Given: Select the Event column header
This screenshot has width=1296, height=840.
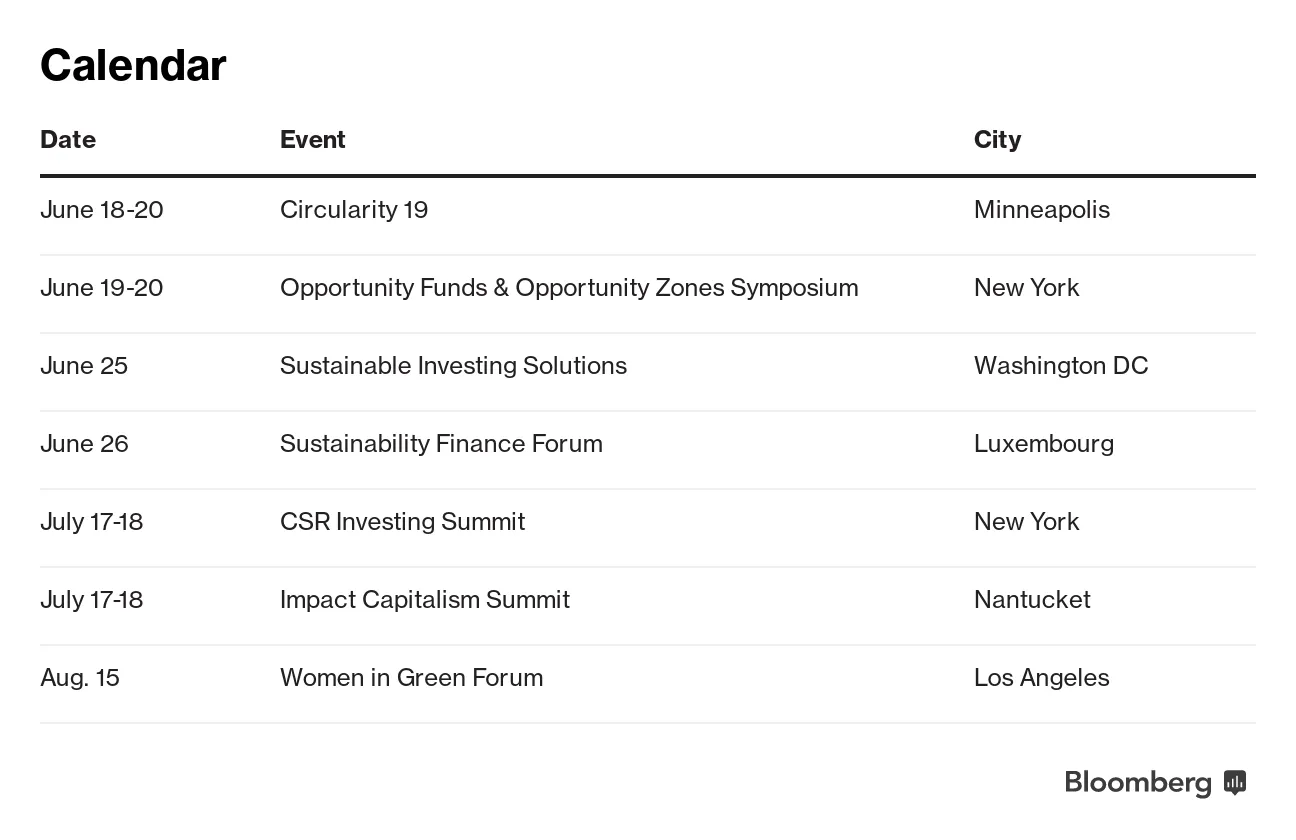Looking at the screenshot, I should (x=312, y=139).
